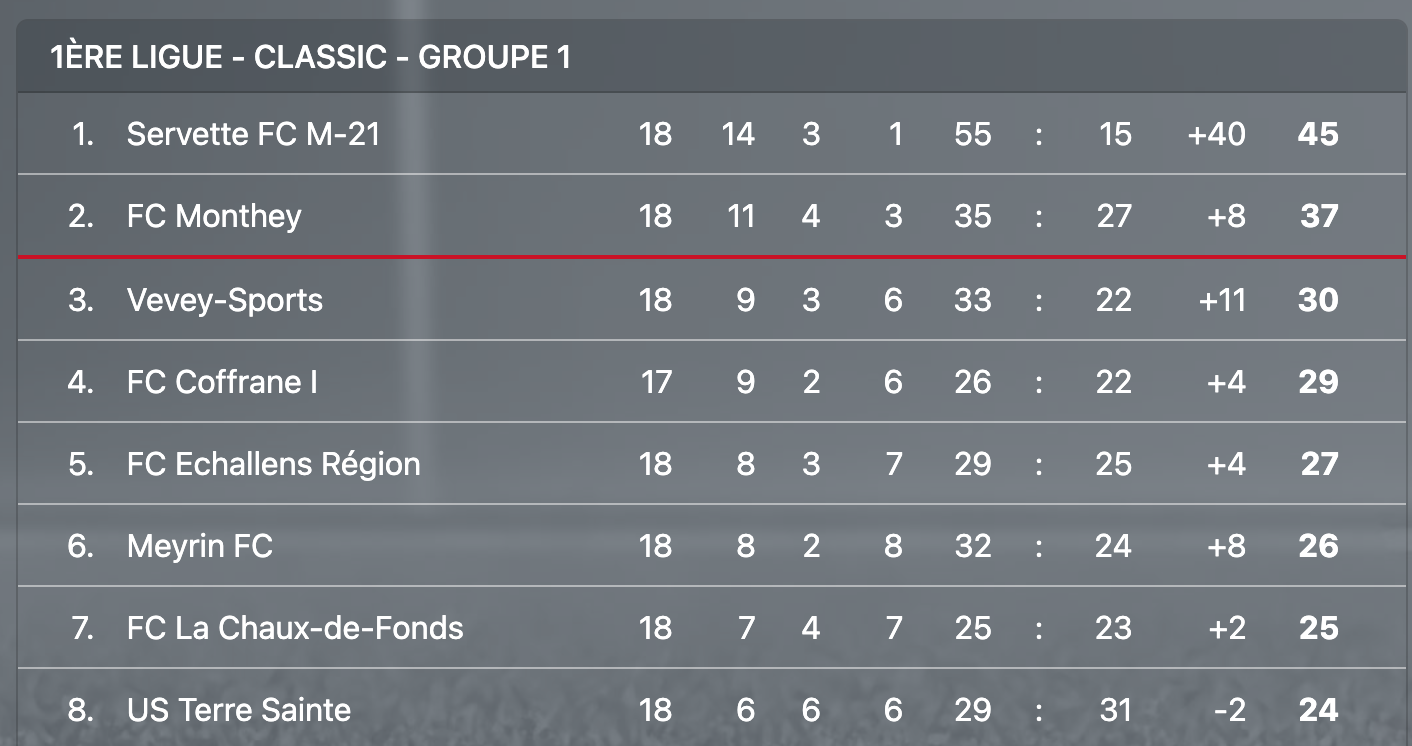This screenshot has height=746, width=1412.
Task: Select Vevey-Sports in the standings
Action: (x=225, y=300)
